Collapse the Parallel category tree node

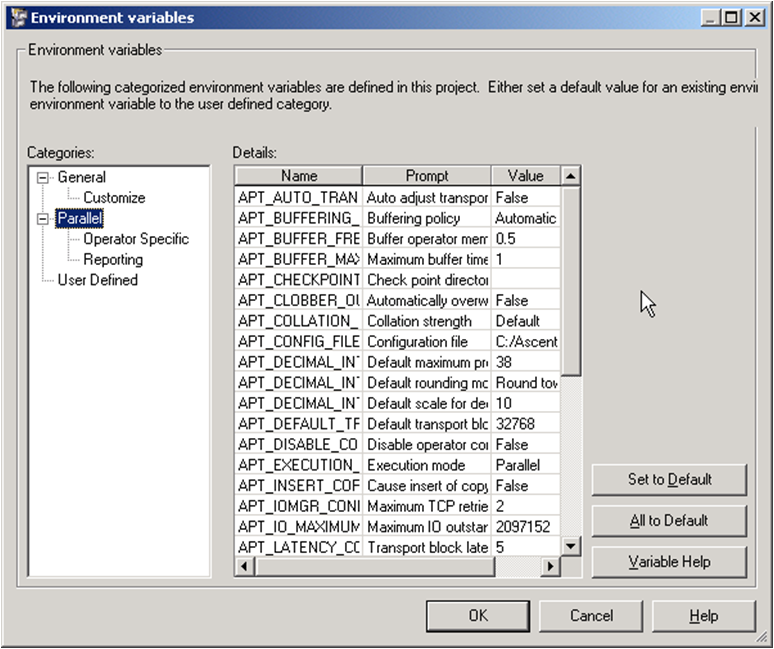tap(43, 218)
